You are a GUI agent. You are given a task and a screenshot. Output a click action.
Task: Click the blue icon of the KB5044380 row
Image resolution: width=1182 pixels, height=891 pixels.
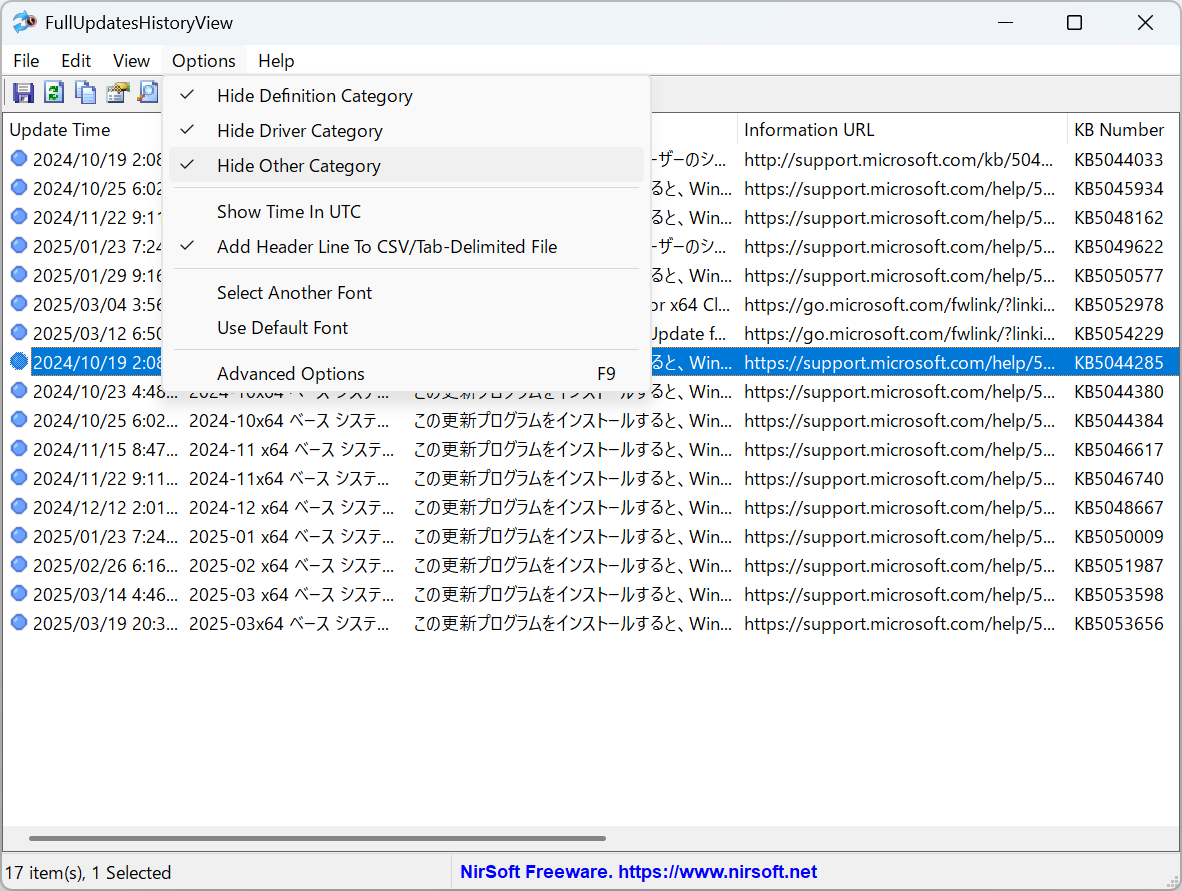[x=19, y=391]
